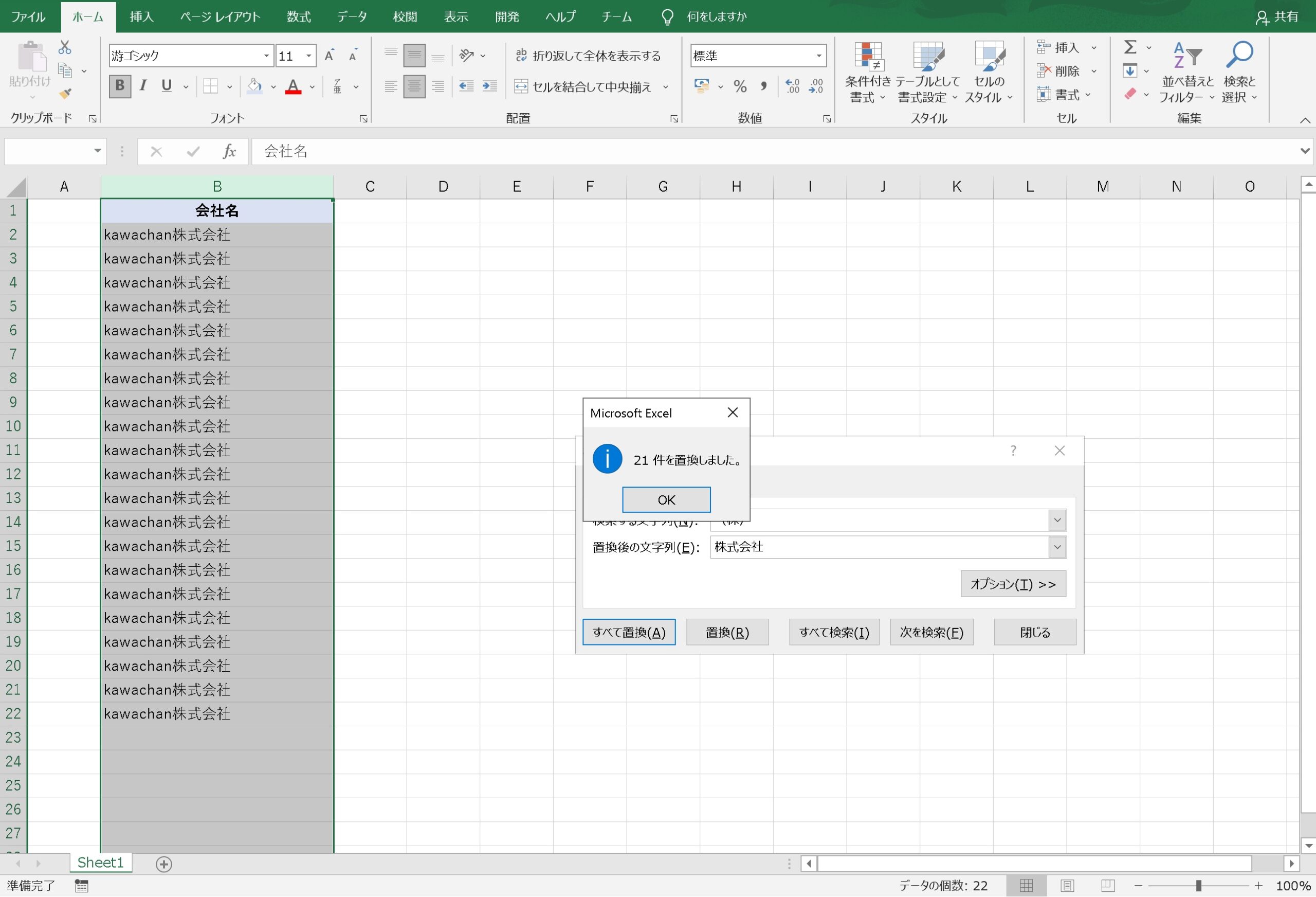This screenshot has width=1316, height=897.
Task: Click Increase Decimal icon
Action: (793, 86)
